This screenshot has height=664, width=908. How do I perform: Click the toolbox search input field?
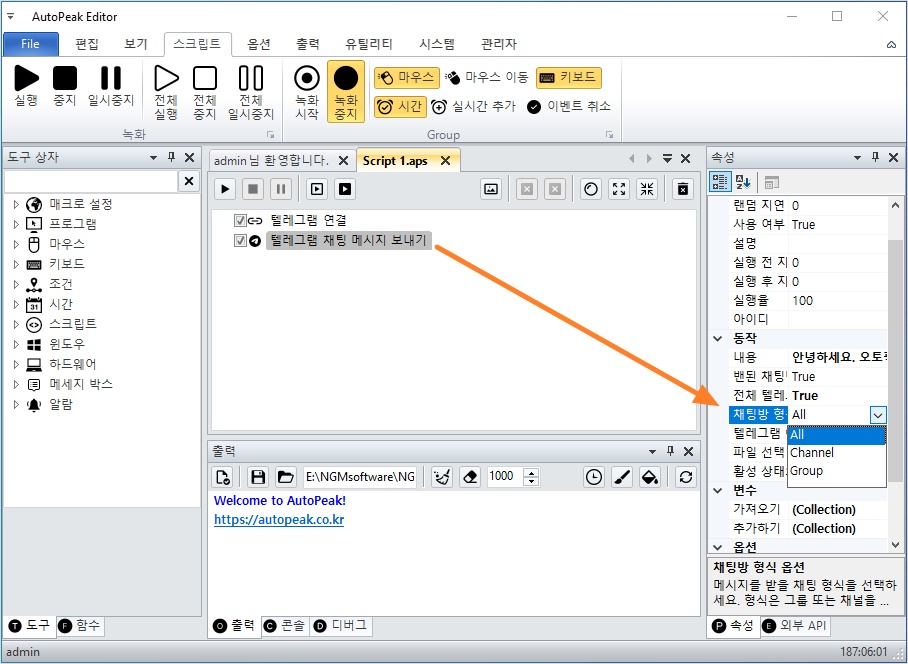pyautogui.click(x=91, y=181)
